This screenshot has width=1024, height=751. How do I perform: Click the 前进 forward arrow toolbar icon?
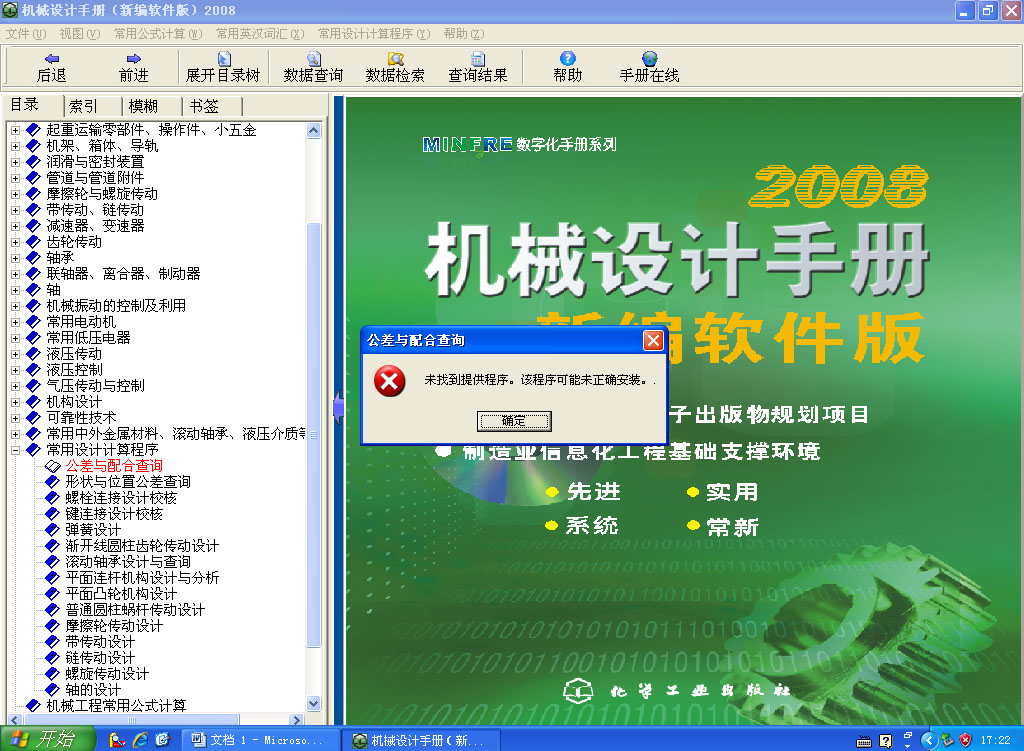click(x=134, y=59)
